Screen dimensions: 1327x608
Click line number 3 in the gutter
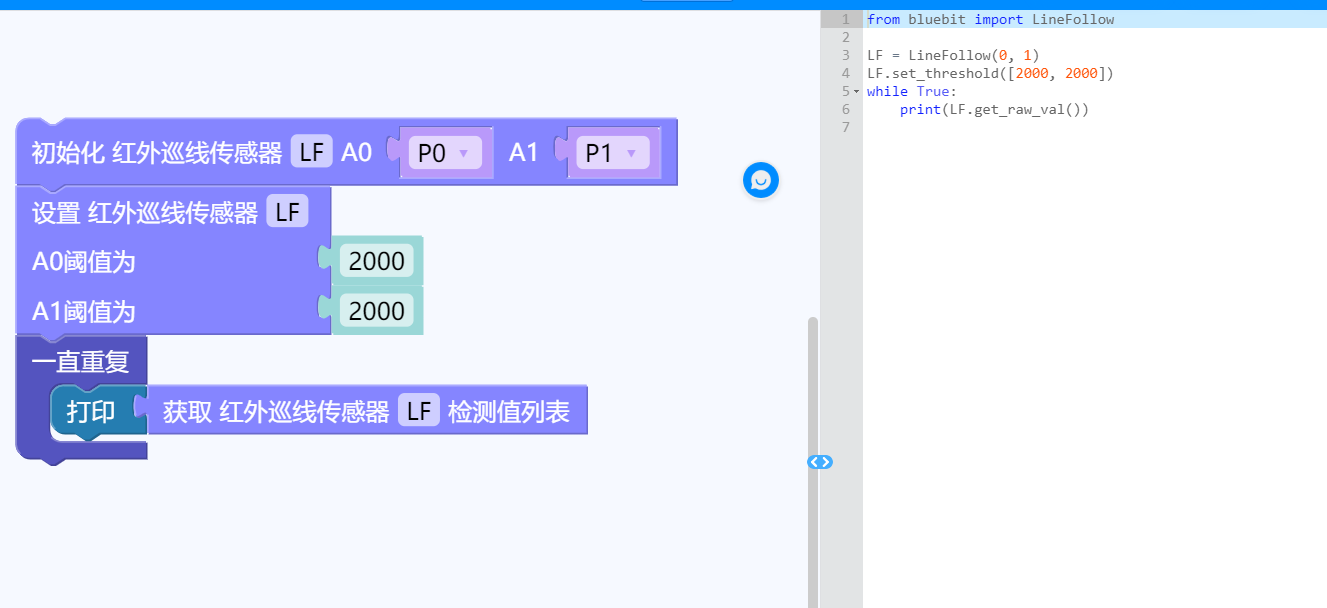click(846, 55)
